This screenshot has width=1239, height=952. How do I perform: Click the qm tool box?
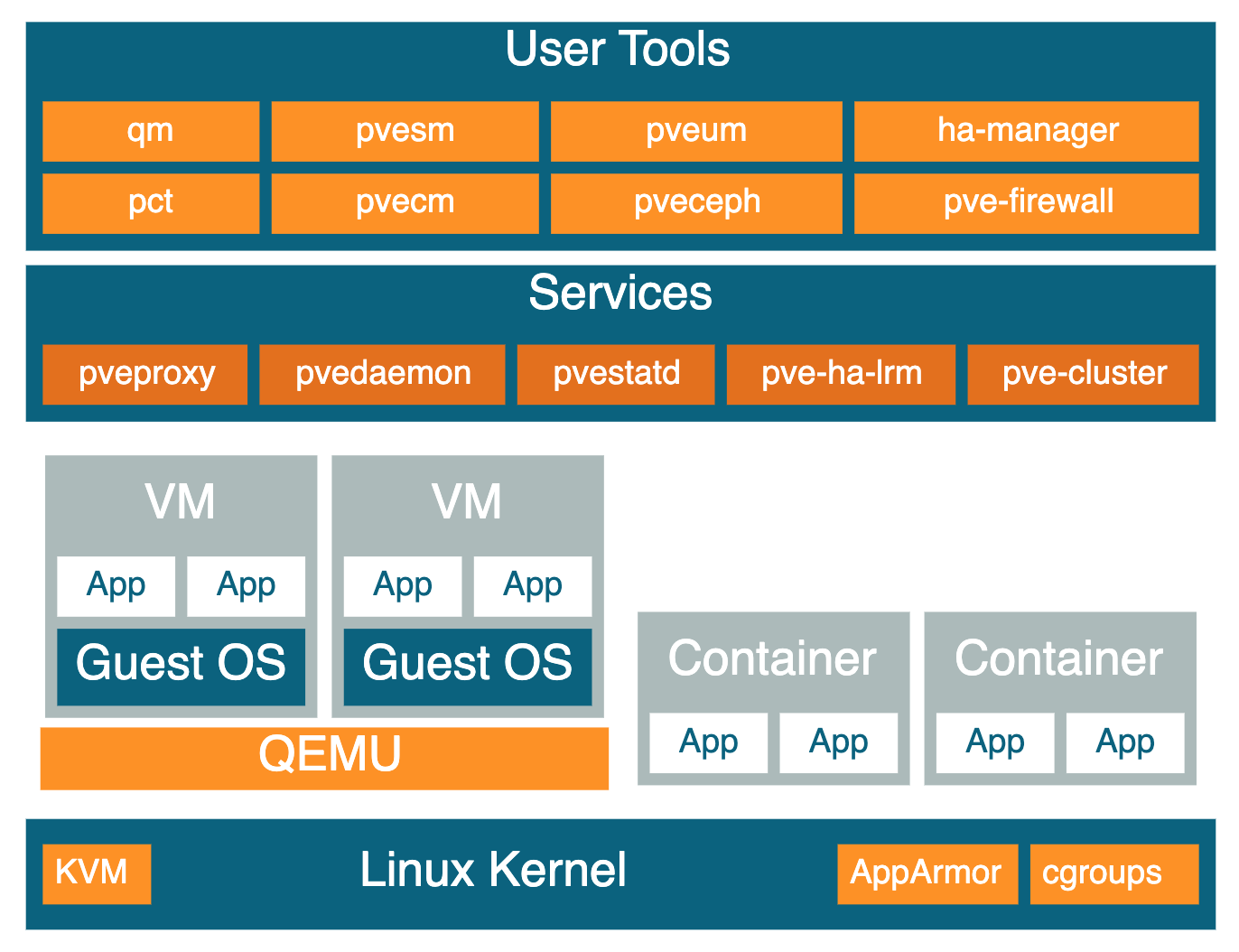tap(151, 131)
